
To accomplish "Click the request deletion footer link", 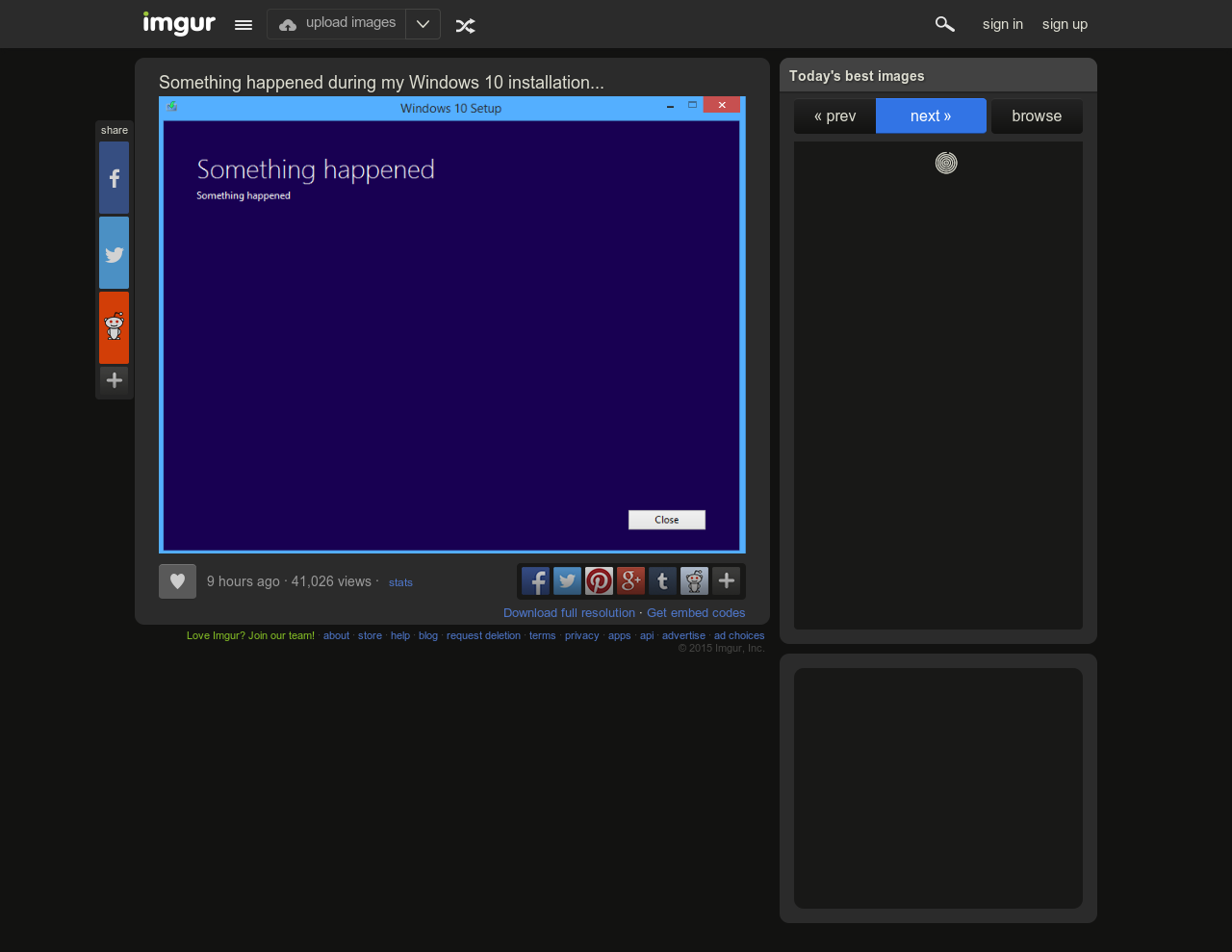I will (x=483, y=635).
